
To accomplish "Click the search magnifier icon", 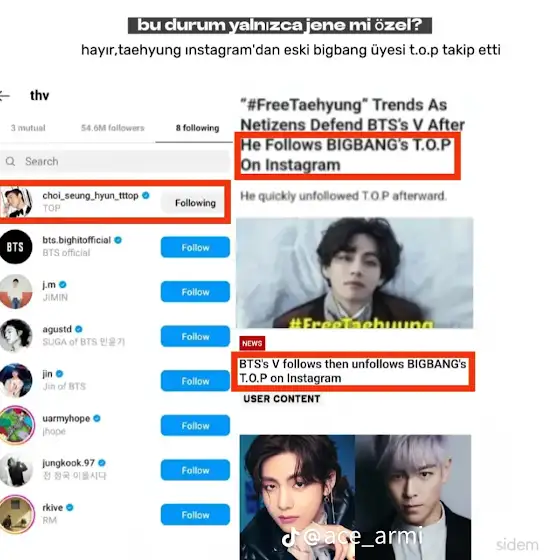I will point(10,161).
